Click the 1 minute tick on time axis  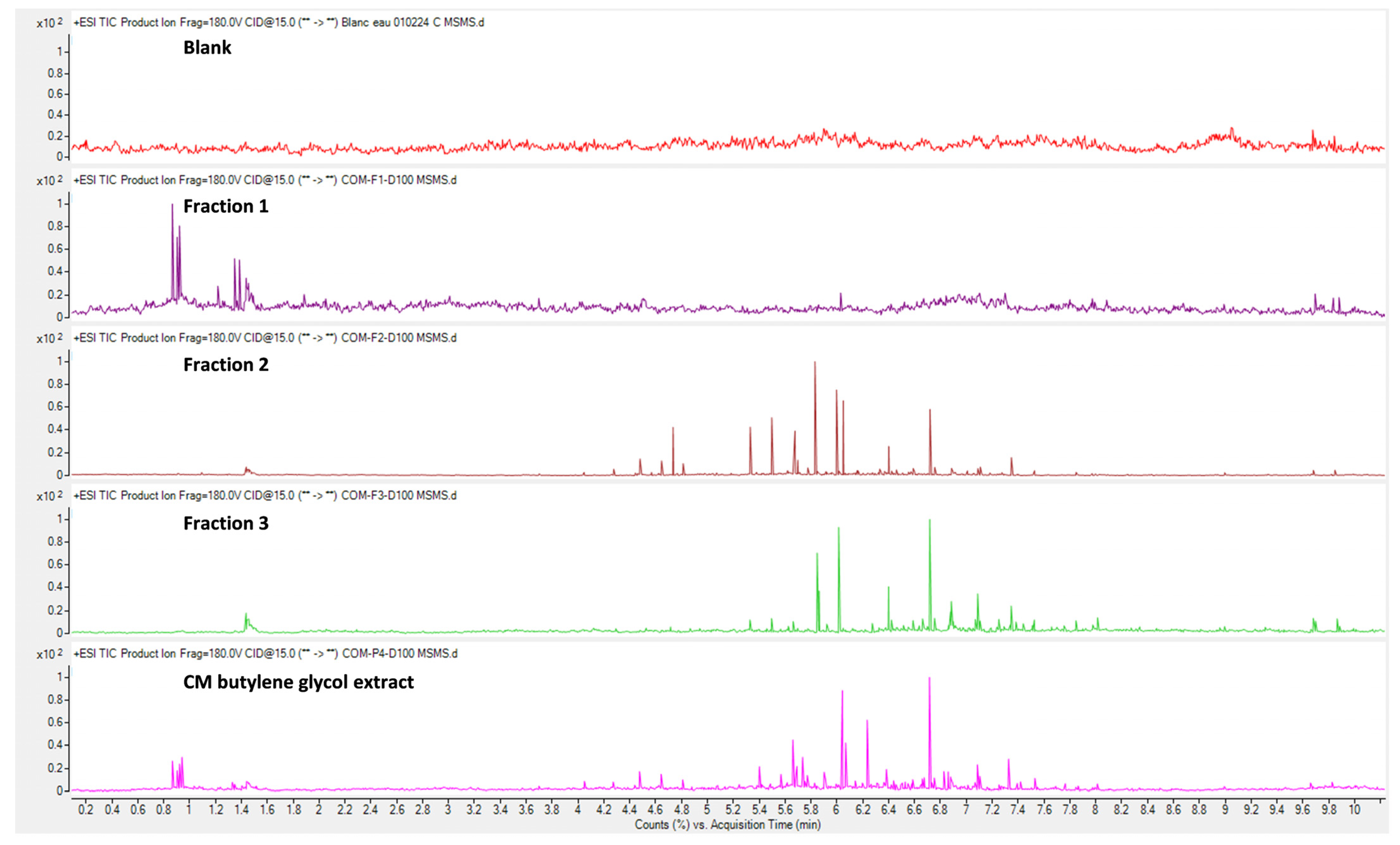click(189, 810)
